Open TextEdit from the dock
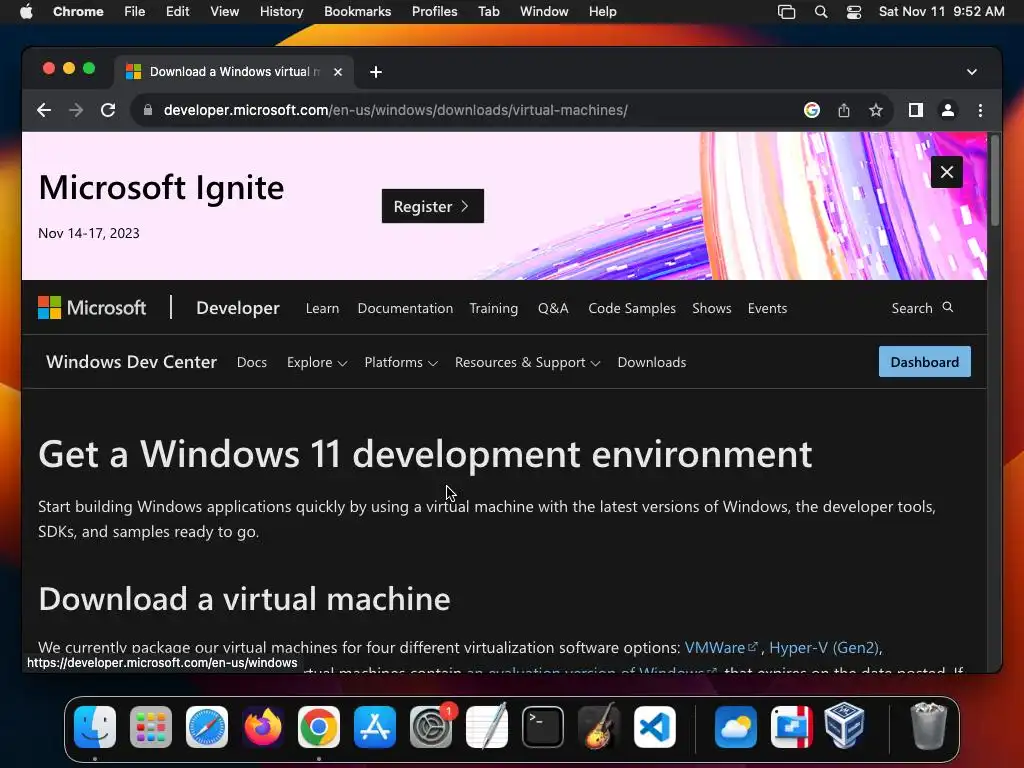Viewport: 1024px width, 768px height. (487, 726)
